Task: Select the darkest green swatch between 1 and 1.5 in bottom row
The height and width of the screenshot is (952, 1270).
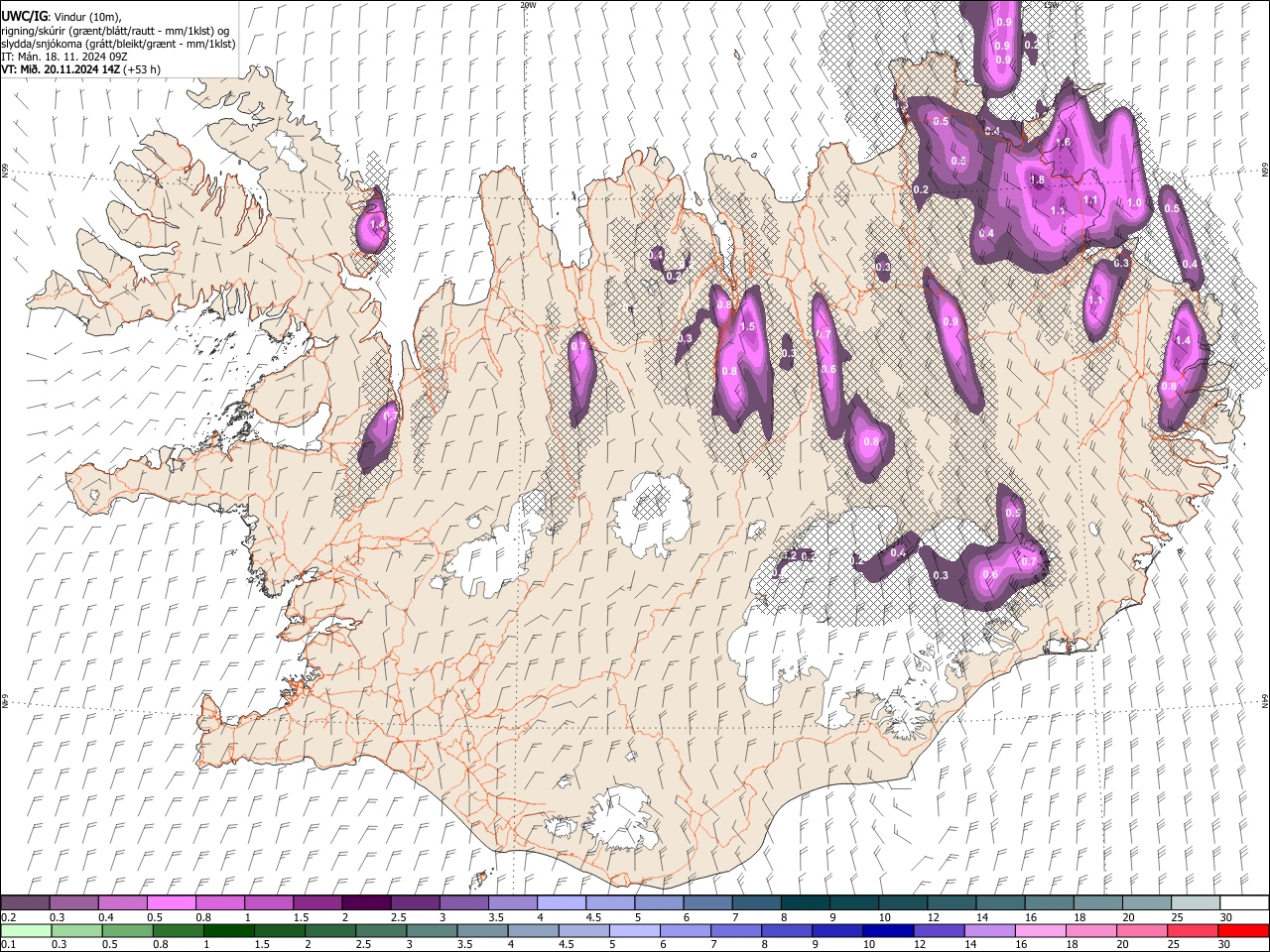Action: (x=229, y=930)
